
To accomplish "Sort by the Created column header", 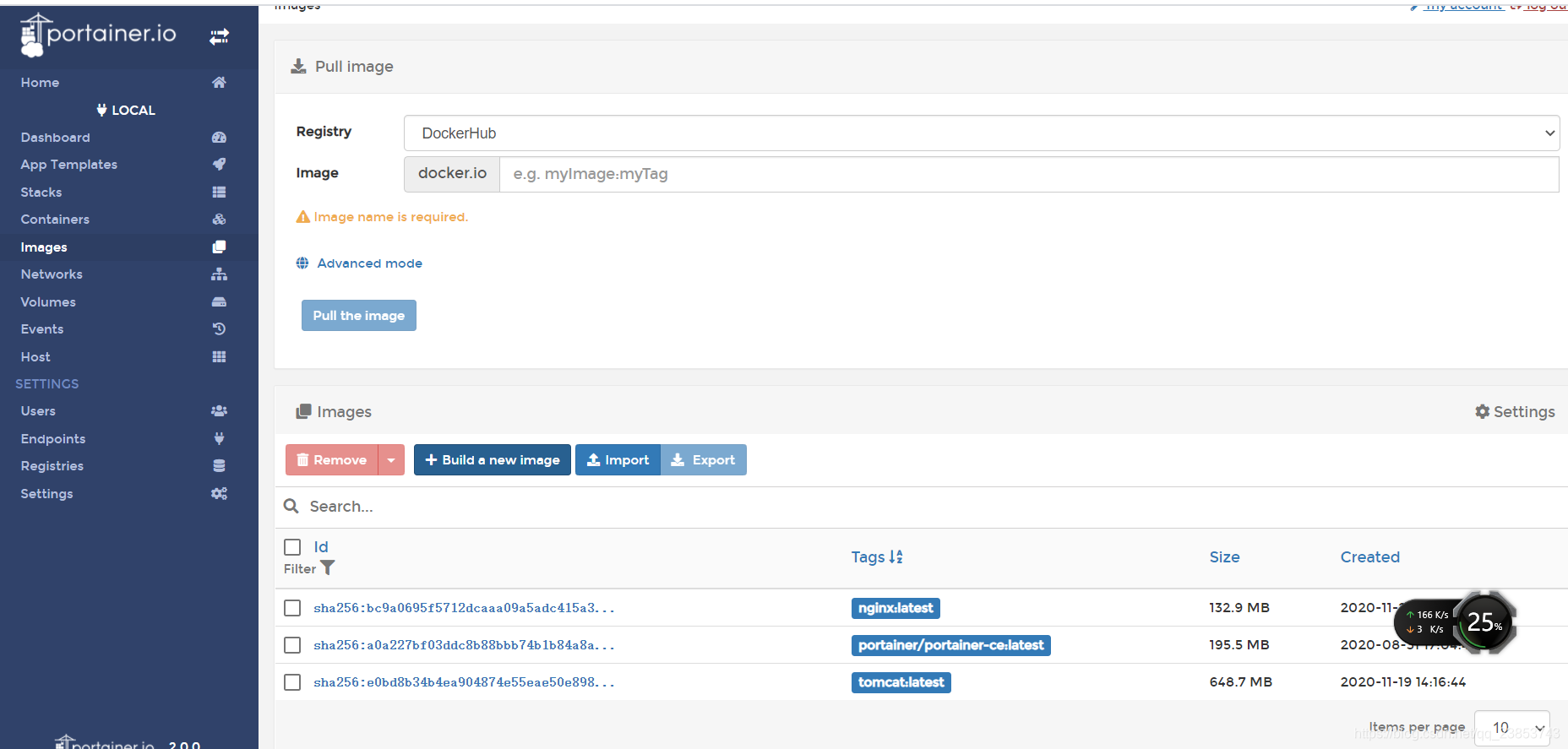I will coord(1370,556).
